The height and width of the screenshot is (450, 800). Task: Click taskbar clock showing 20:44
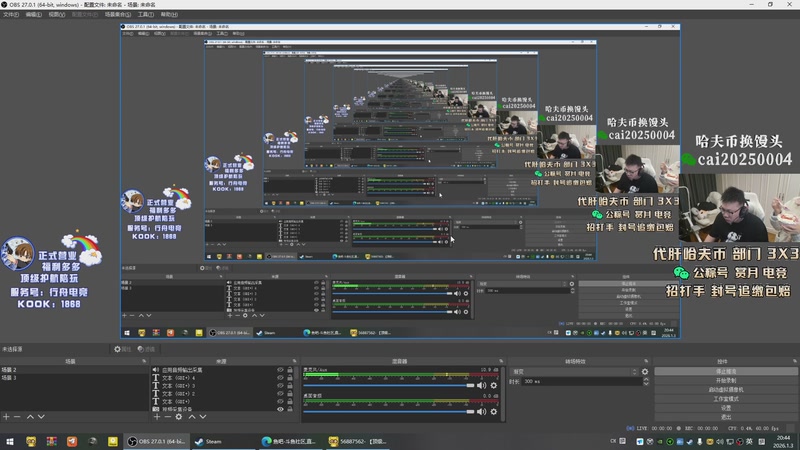tap(783, 441)
